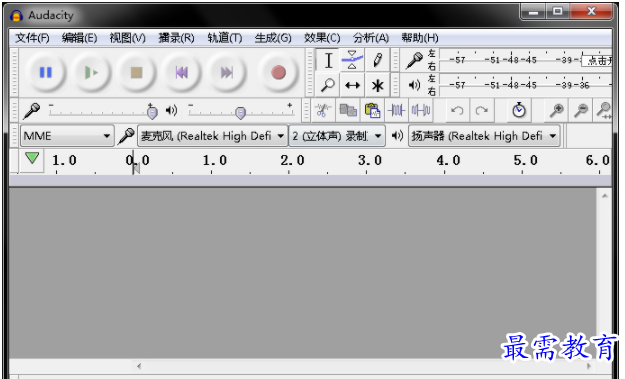Image resolution: width=625 pixels, height=379 pixels.
Task: Click the green playhead pin triangle
Action: click(32, 159)
